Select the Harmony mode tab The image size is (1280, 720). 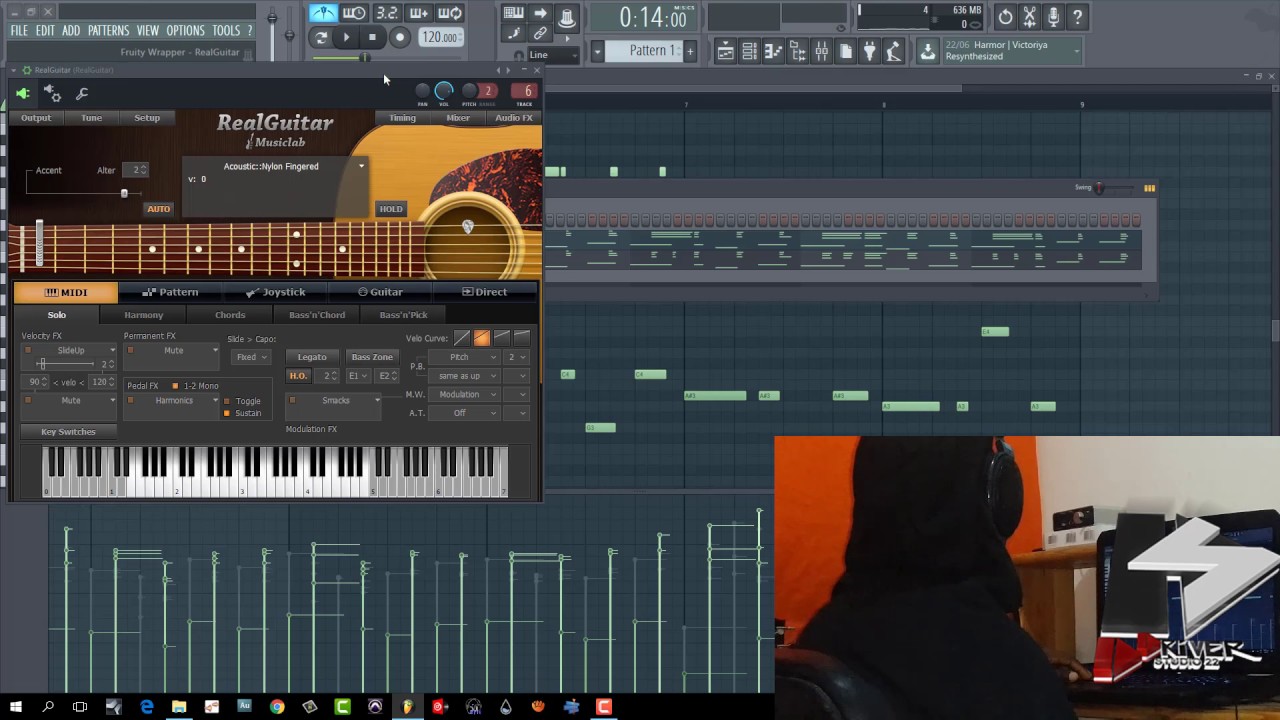coord(144,315)
